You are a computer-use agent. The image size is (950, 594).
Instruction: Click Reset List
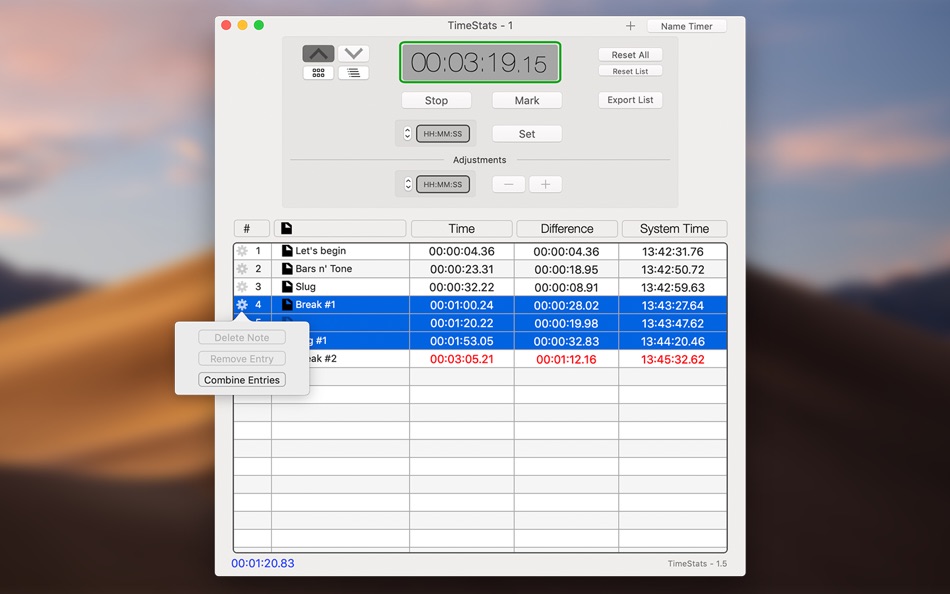click(x=630, y=71)
